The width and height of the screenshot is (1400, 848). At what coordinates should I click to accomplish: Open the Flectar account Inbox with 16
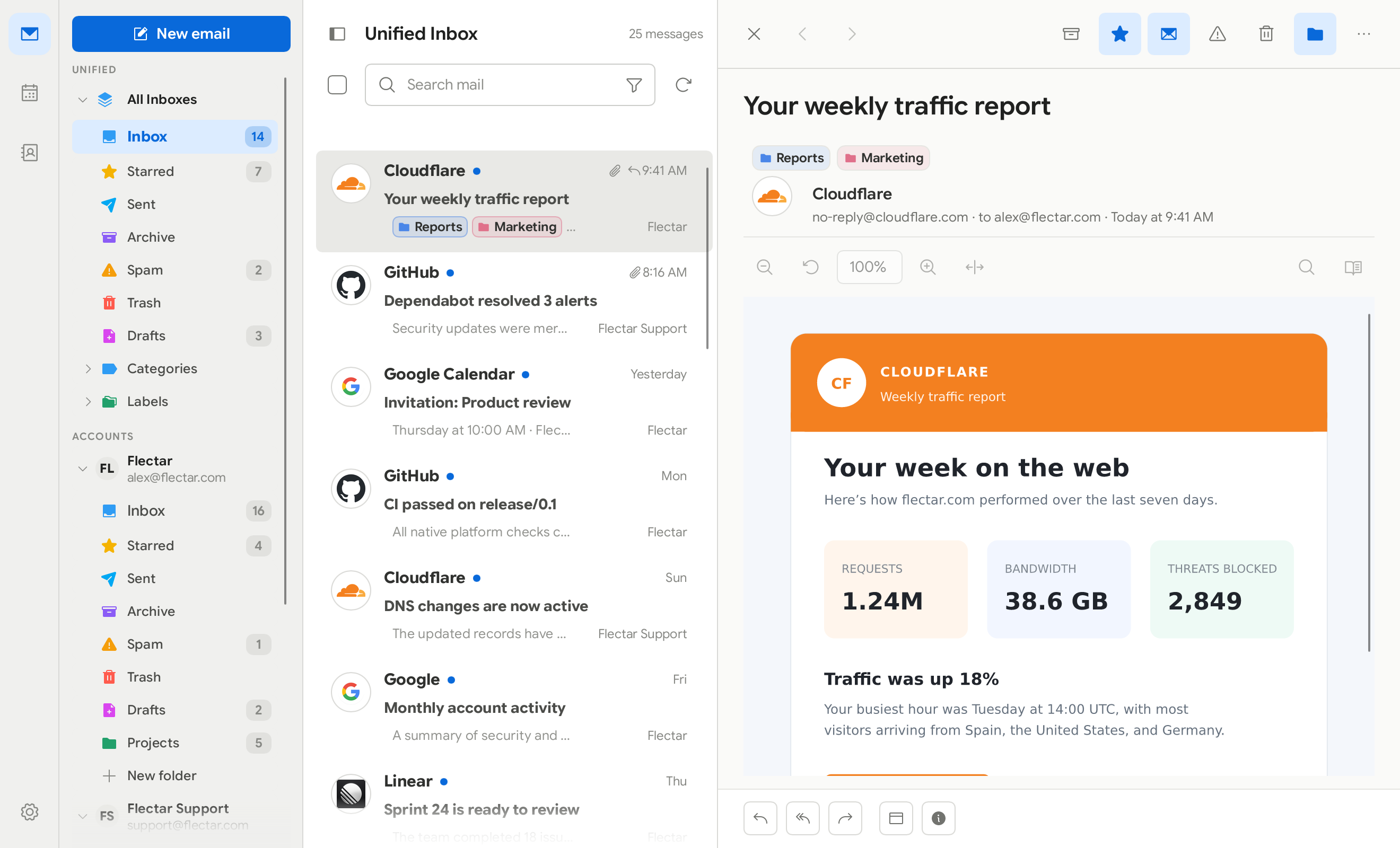pyautogui.click(x=175, y=510)
